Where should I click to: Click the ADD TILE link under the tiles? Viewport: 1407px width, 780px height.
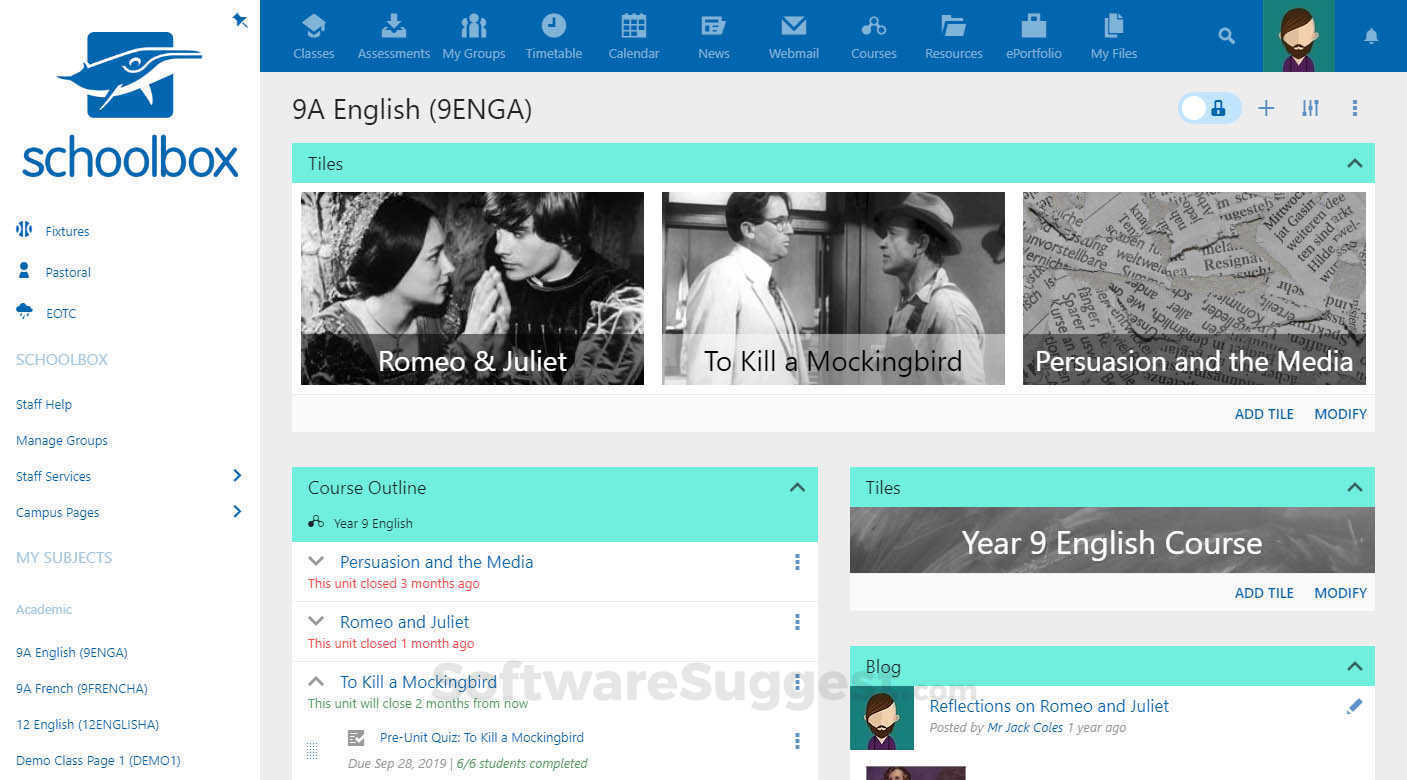tap(1263, 413)
